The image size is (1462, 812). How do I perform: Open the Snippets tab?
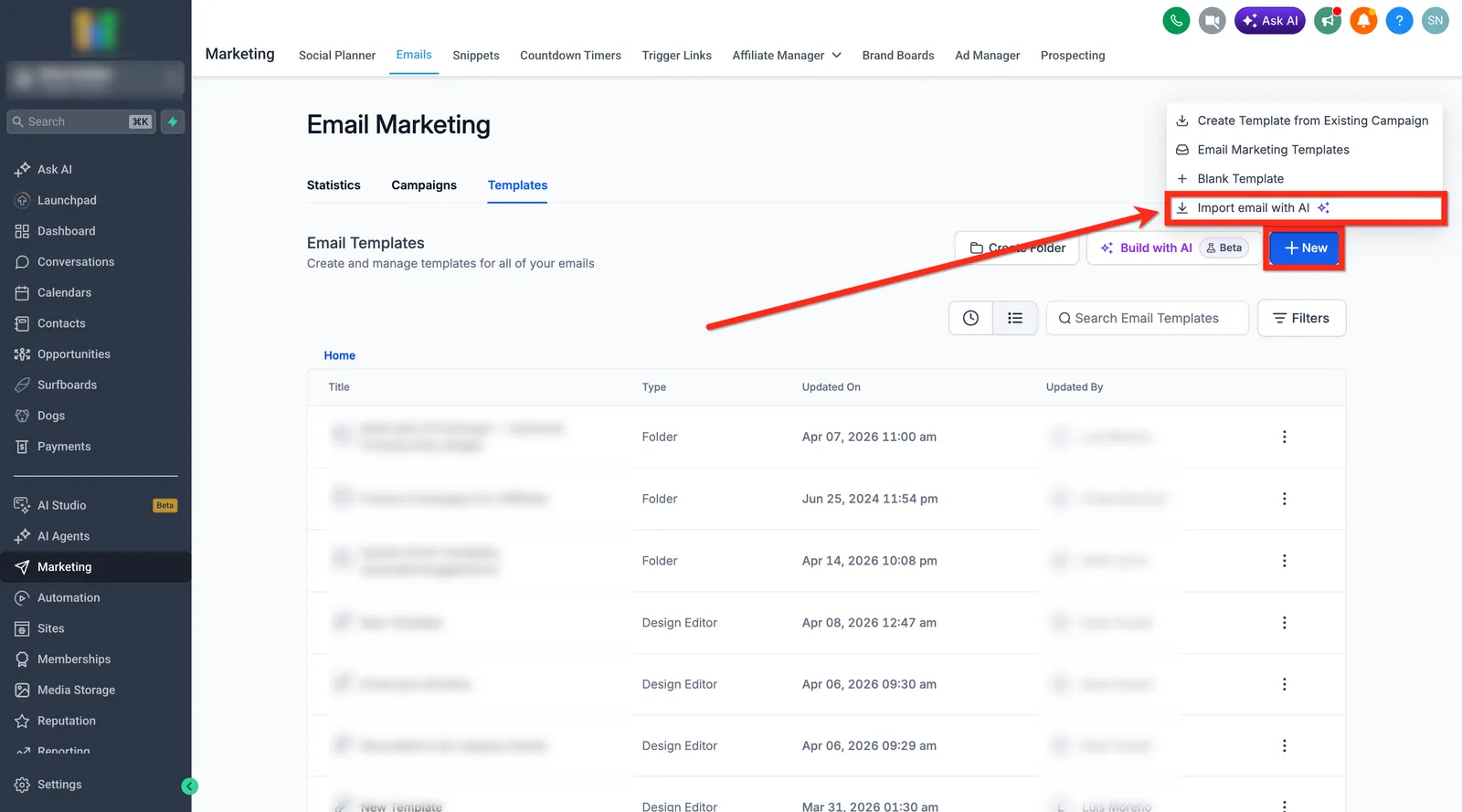476,56
